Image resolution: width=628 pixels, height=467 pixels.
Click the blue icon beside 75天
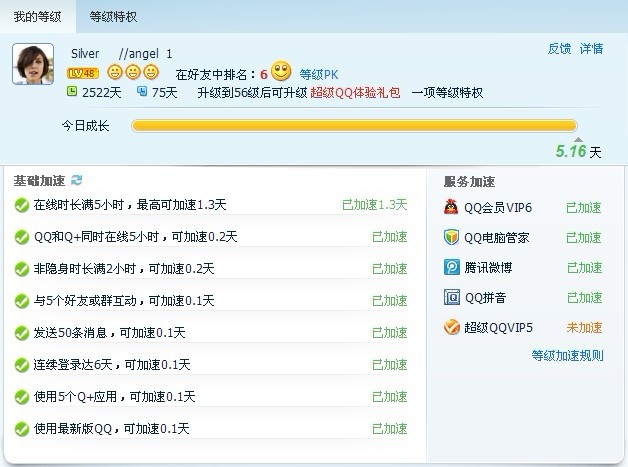142,91
